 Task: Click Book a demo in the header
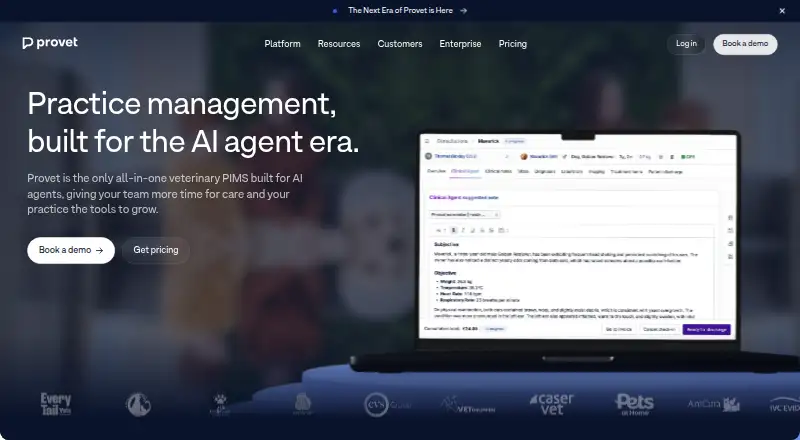click(745, 44)
